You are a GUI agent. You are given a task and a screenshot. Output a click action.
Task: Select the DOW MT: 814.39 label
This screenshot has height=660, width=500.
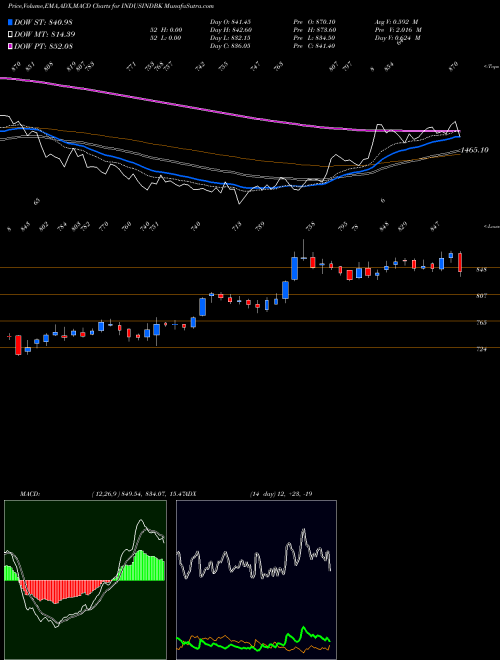45,34
